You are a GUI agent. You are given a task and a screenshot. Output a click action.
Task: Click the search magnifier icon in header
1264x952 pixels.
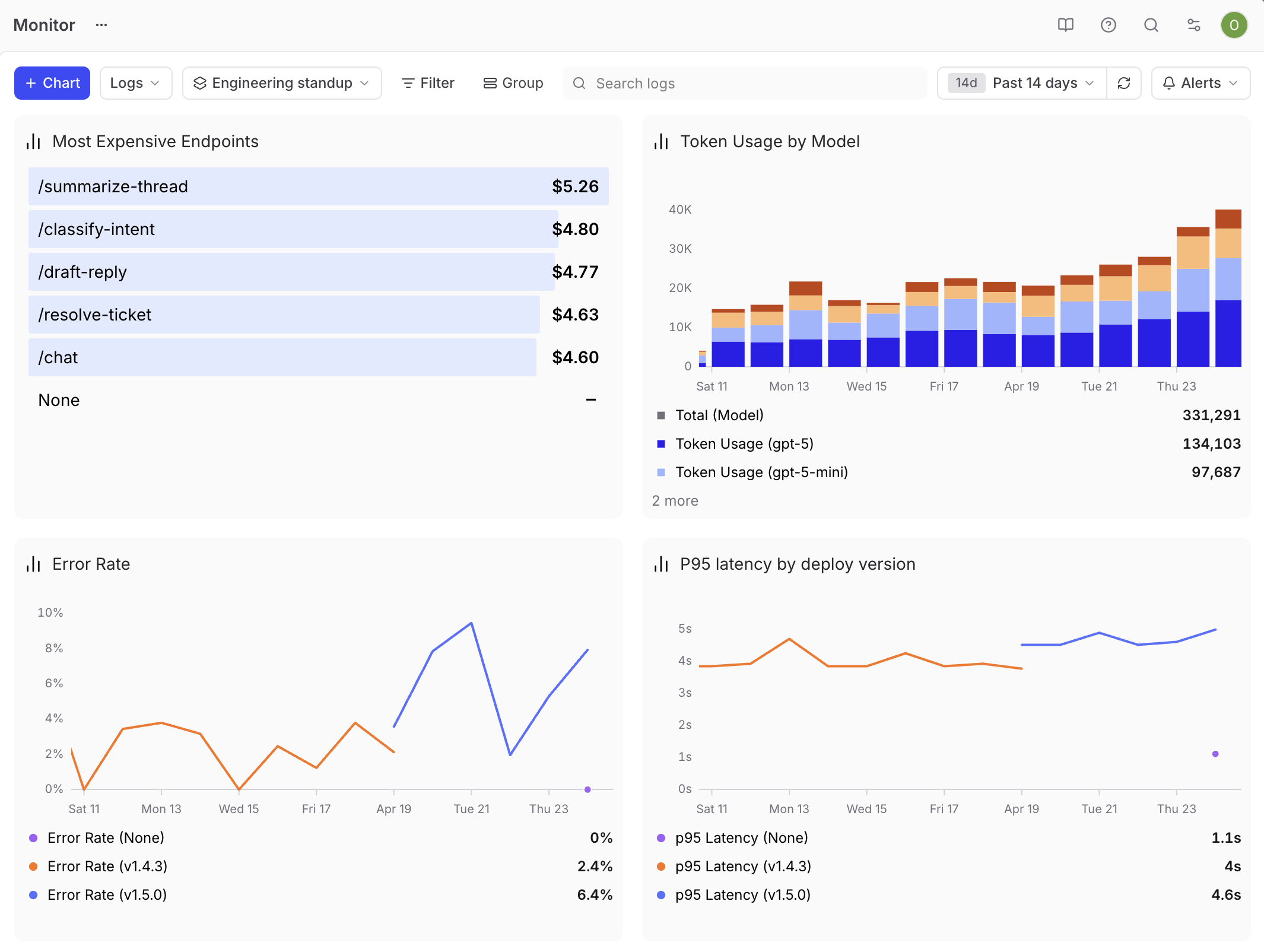point(1151,25)
